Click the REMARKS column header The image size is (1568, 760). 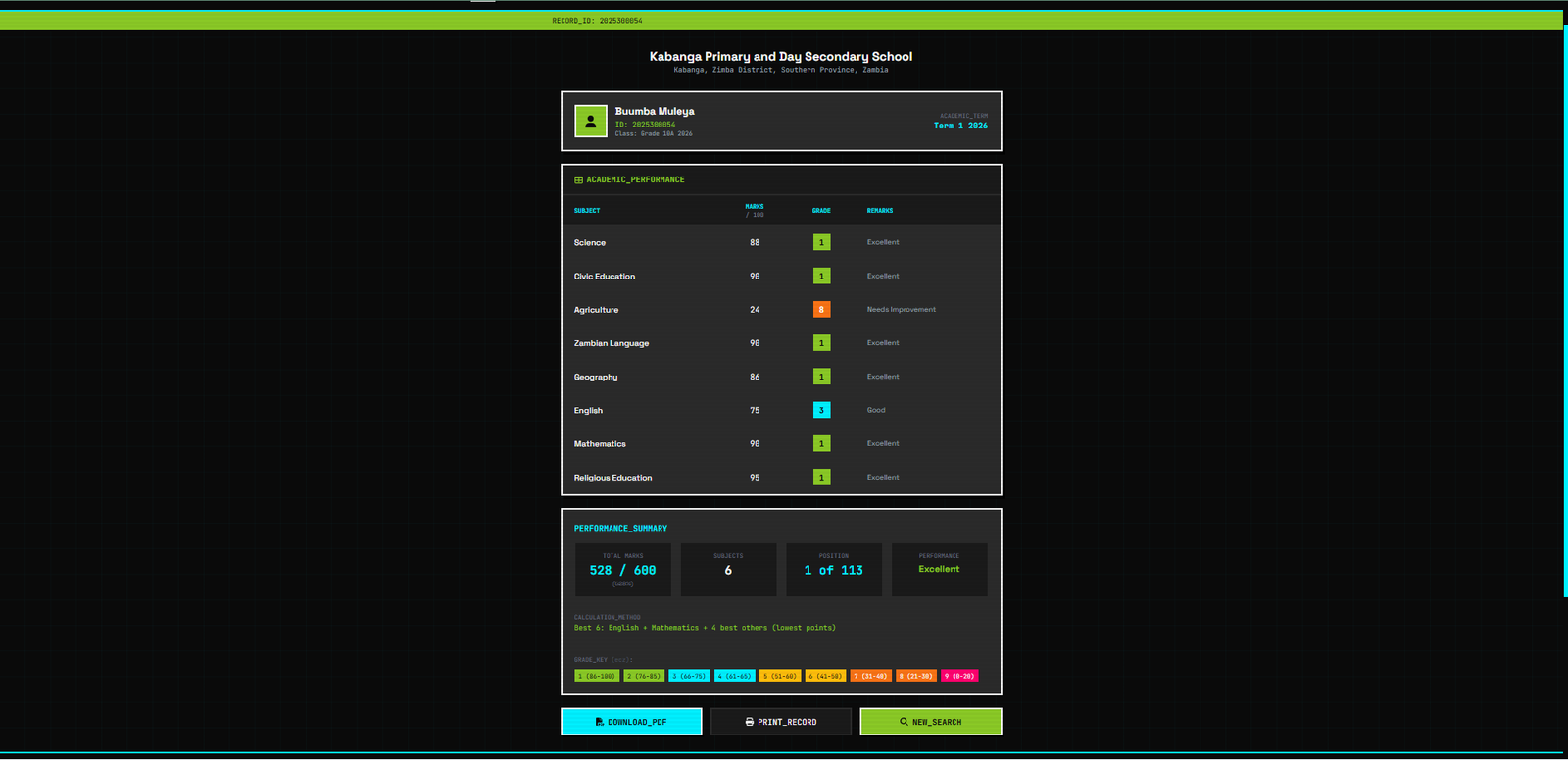[x=880, y=211]
